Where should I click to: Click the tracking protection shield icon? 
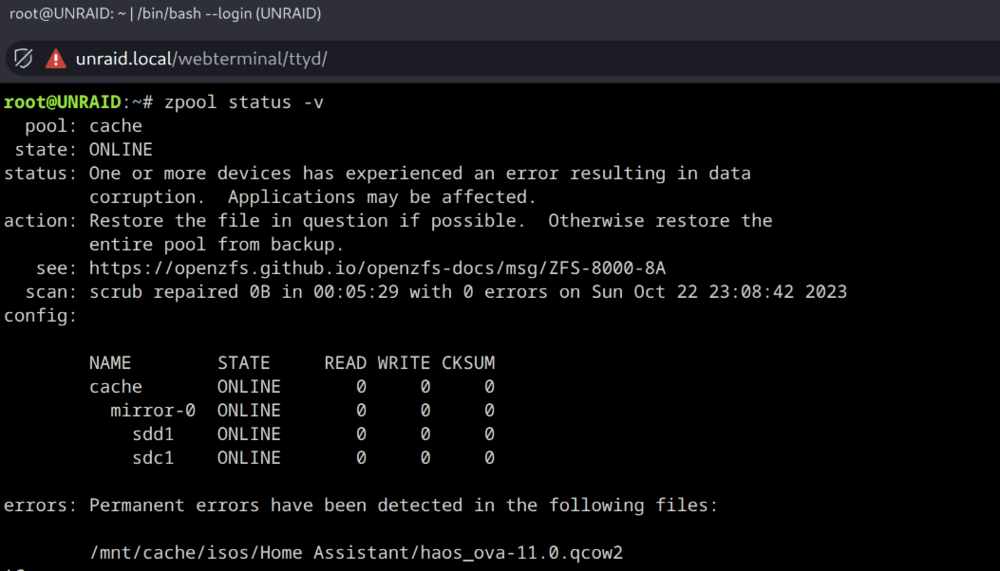point(24,59)
